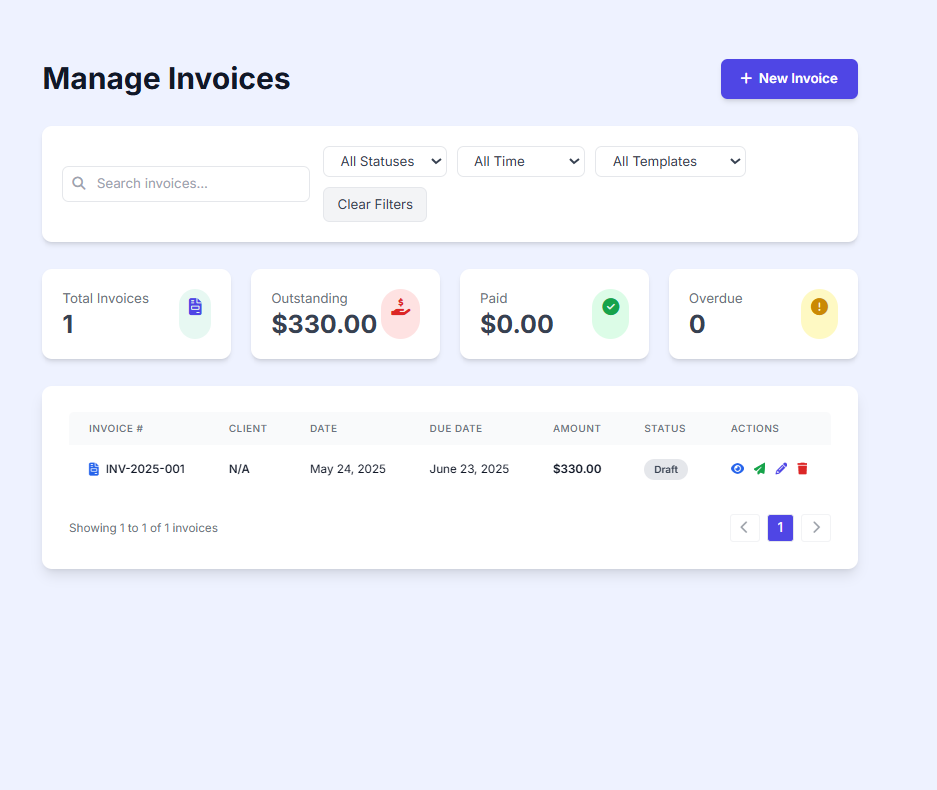Click the CLIENT column header
The width and height of the screenshot is (937, 790).
click(x=248, y=428)
